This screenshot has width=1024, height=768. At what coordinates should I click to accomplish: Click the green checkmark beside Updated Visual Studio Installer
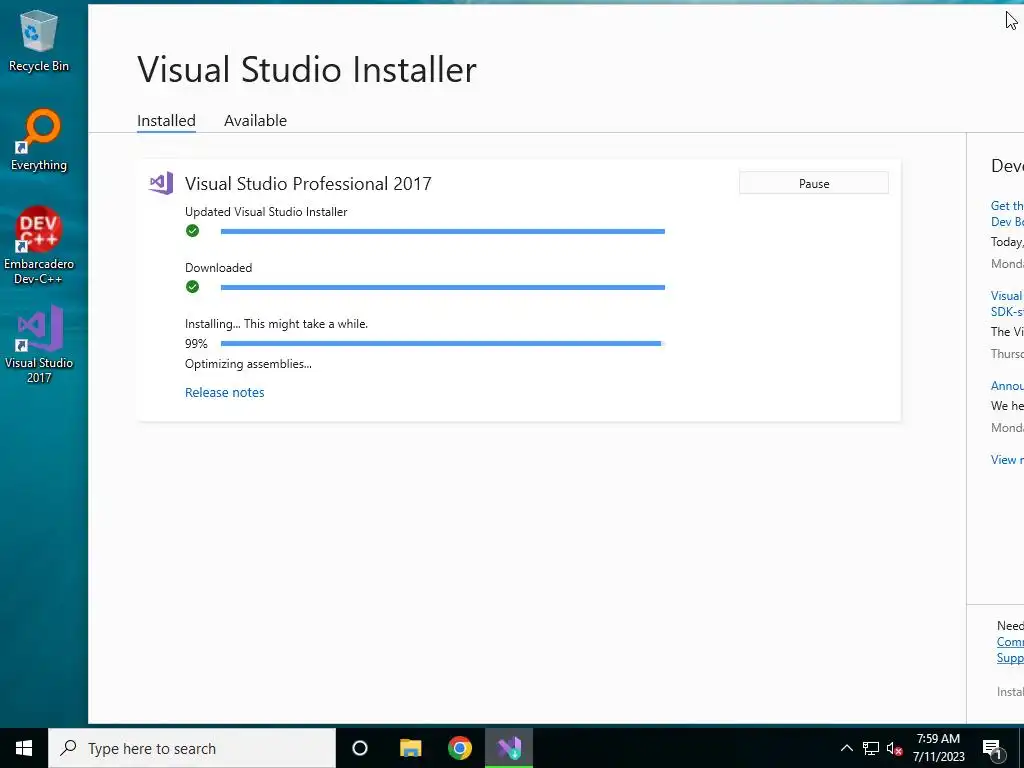pos(192,231)
